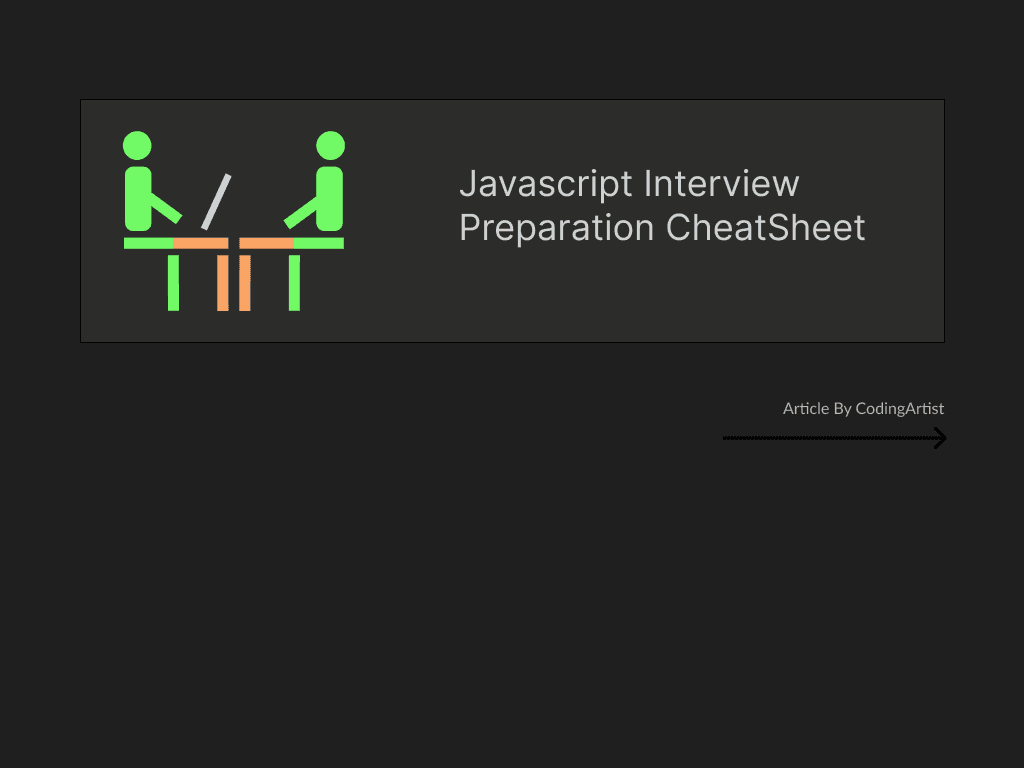
Task: Select the slanted gray laptop screen
Action: 216,202
